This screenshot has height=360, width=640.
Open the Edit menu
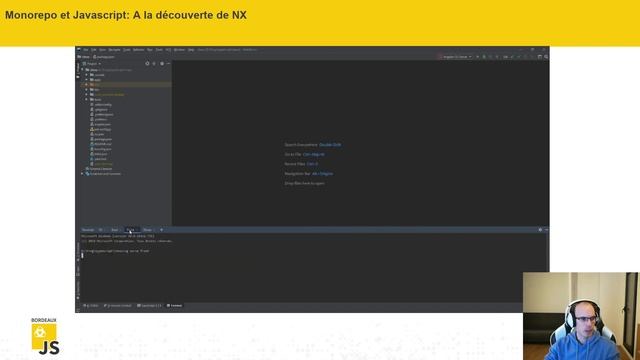(93, 50)
